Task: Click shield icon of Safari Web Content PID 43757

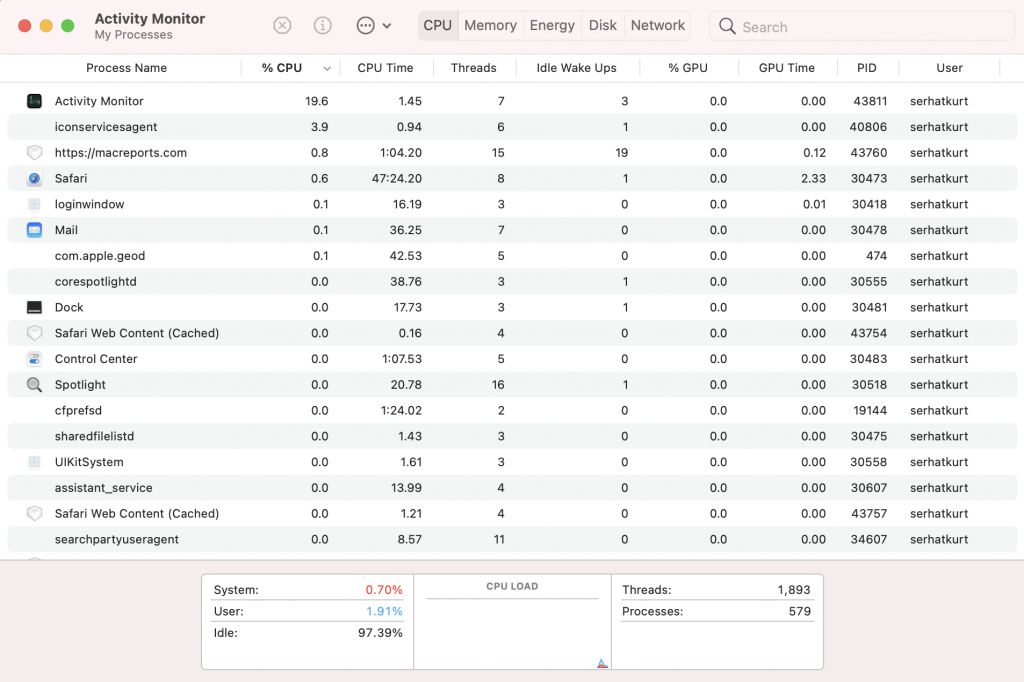Action: [34, 513]
